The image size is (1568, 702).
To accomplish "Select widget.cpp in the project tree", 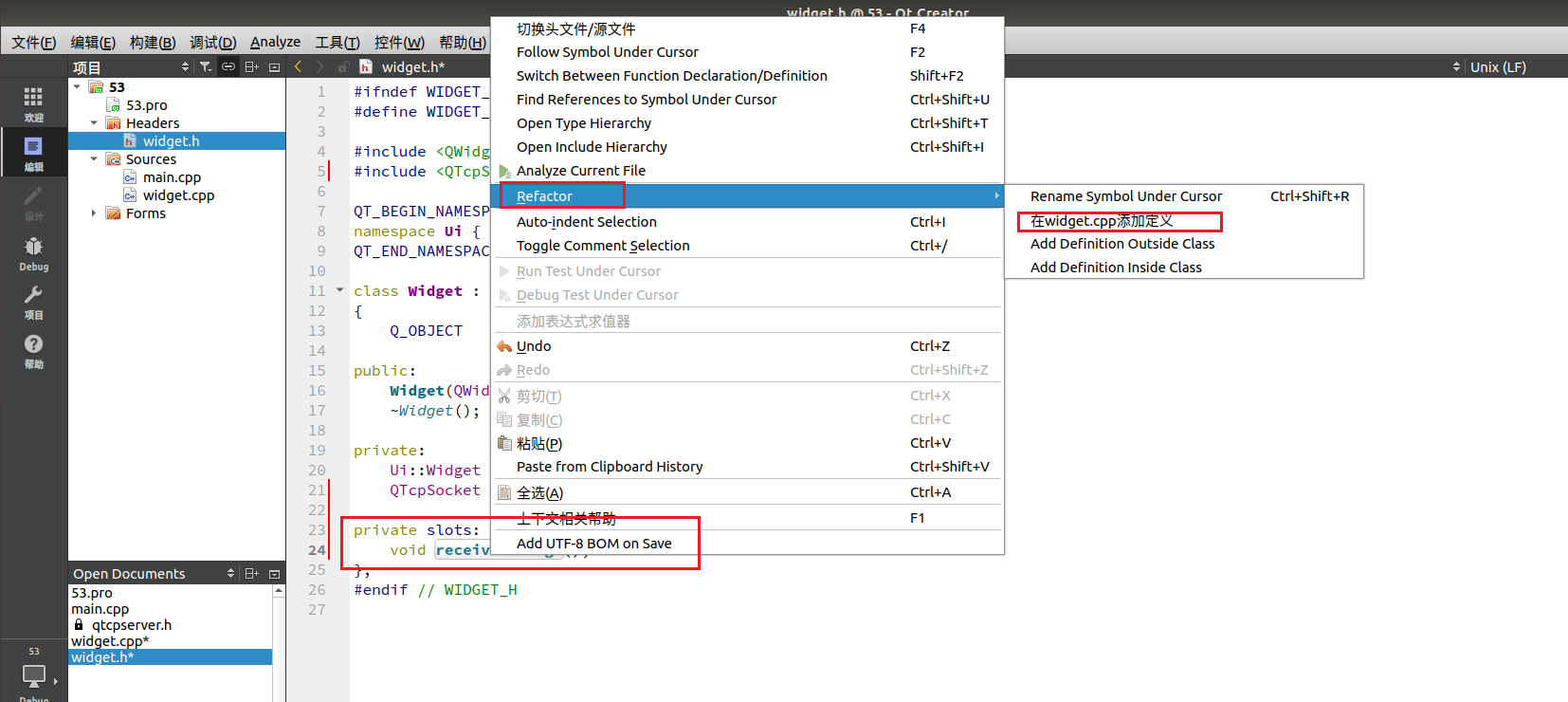I will [178, 195].
